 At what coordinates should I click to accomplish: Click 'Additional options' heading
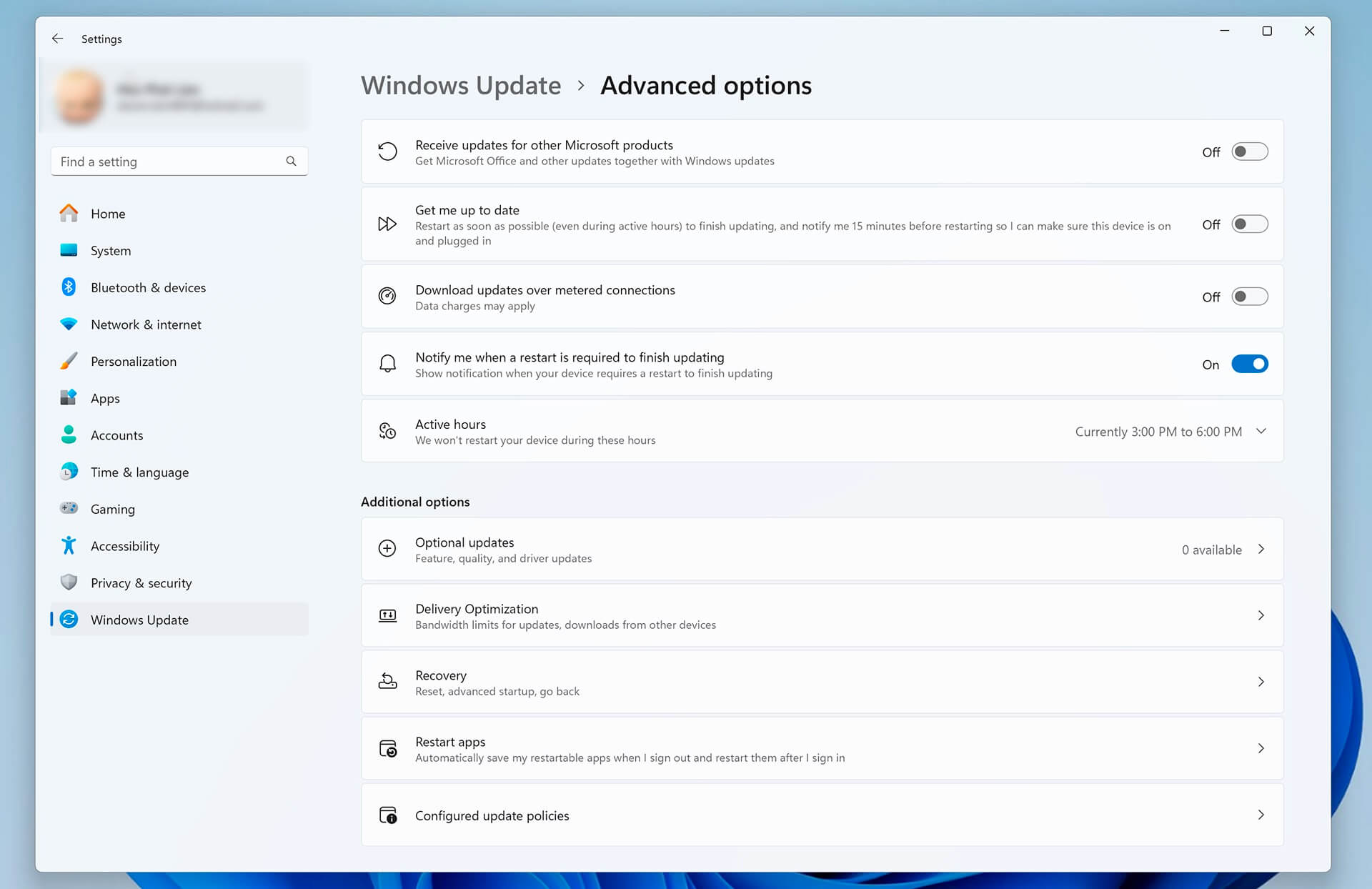pos(415,502)
